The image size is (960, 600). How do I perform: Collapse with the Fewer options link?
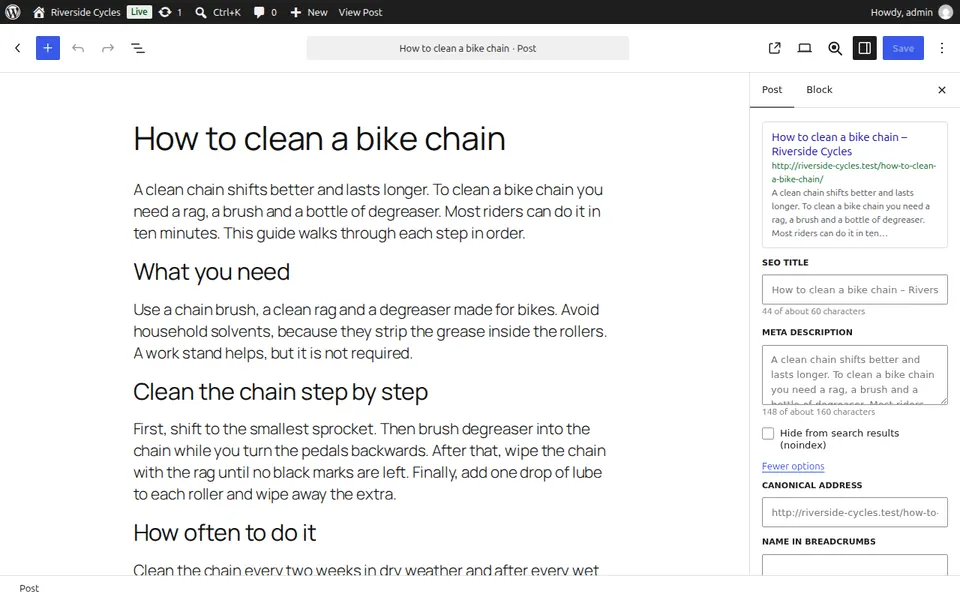pos(793,466)
